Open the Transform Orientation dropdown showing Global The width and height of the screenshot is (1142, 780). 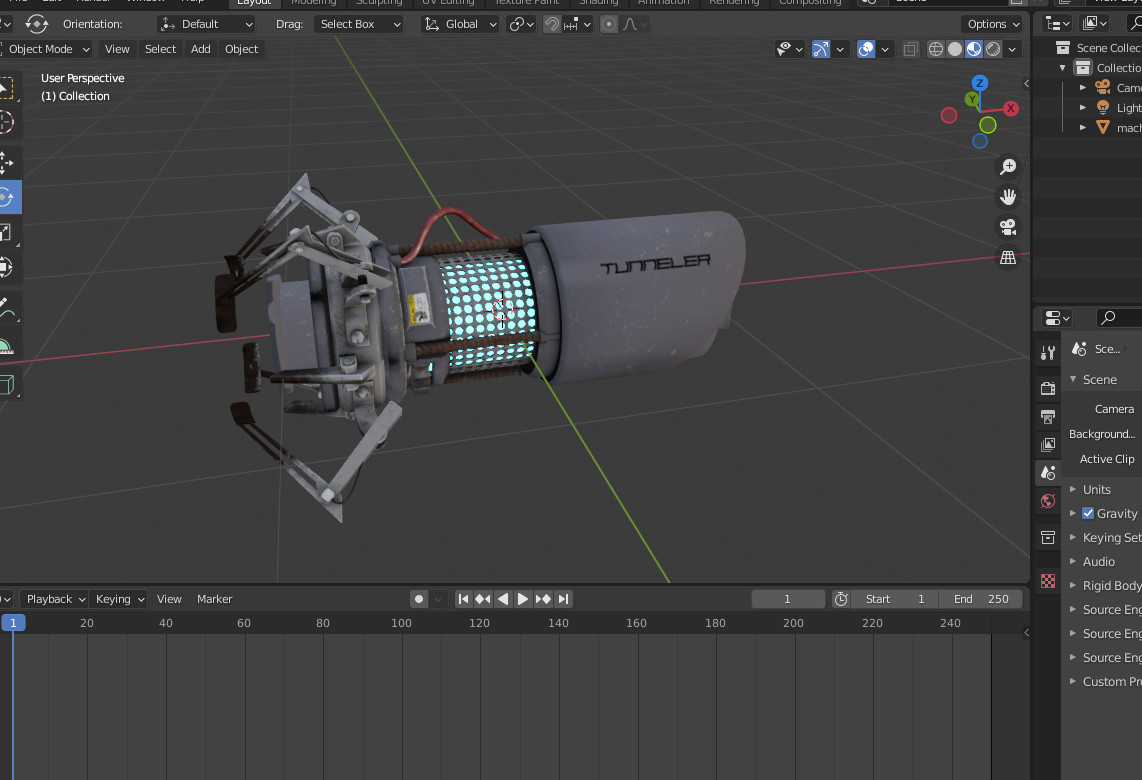pyautogui.click(x=460, y=23)
